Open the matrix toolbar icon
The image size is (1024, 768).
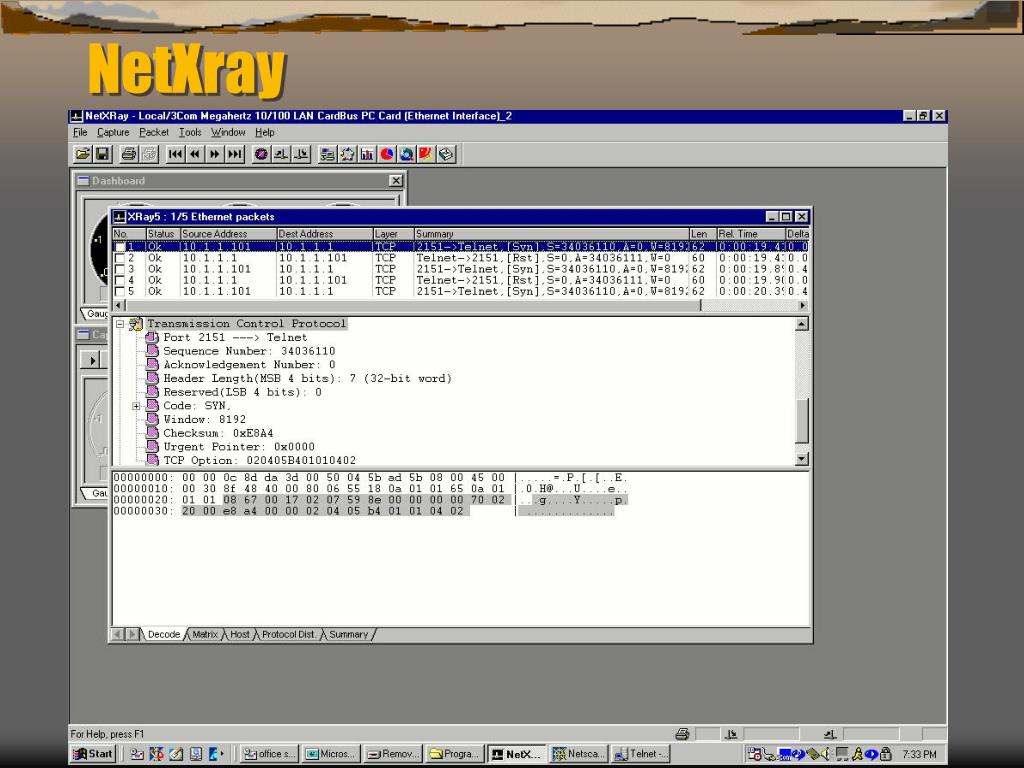(x=347, y=154)
